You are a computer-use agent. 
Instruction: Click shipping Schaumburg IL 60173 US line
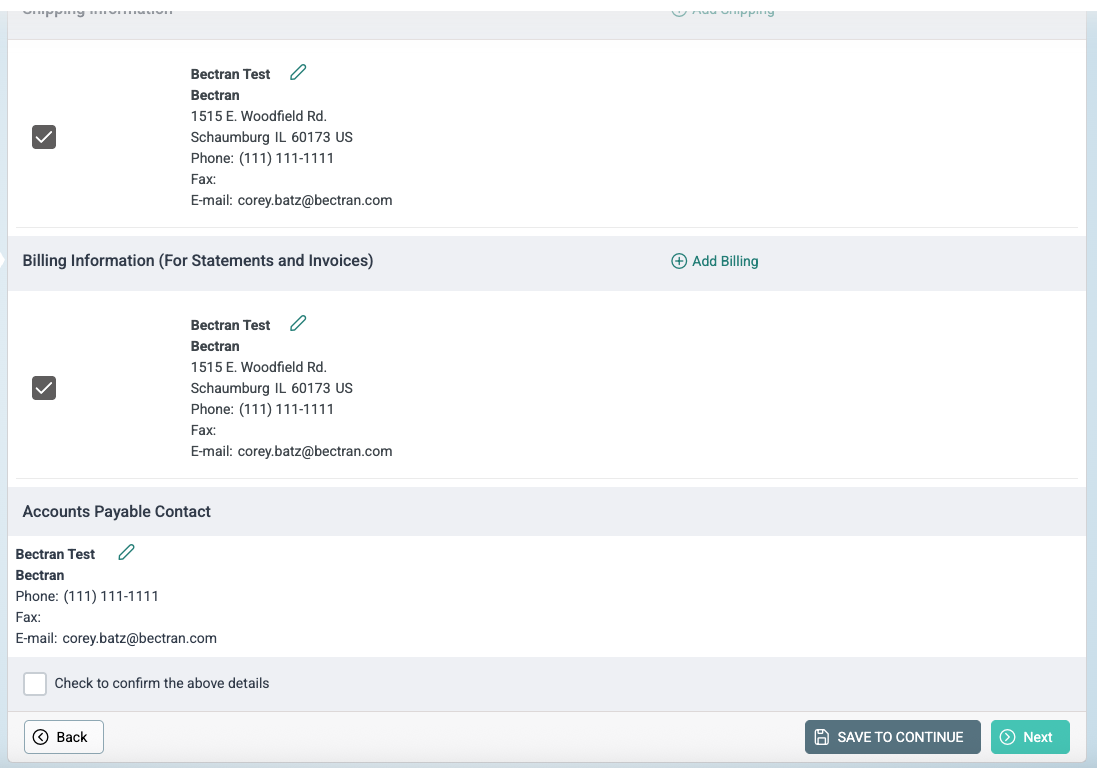[x=271, y=137]
